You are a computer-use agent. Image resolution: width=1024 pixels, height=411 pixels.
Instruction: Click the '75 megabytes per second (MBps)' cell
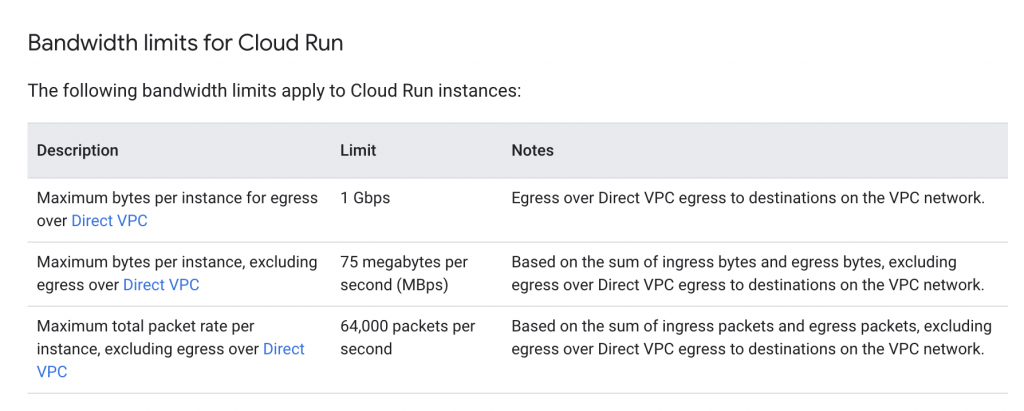403,273
